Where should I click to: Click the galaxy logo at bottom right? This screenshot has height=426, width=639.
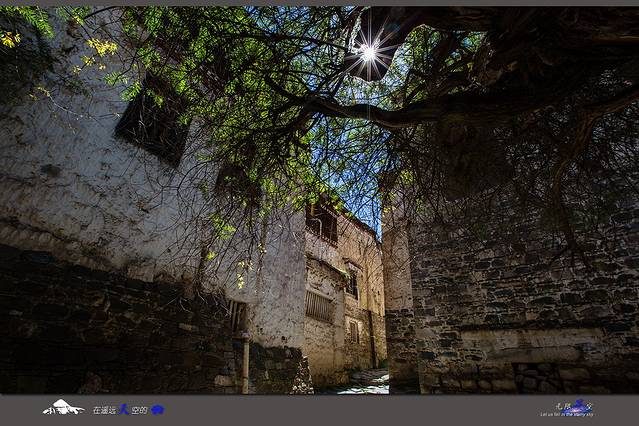(x=580, y=405)
